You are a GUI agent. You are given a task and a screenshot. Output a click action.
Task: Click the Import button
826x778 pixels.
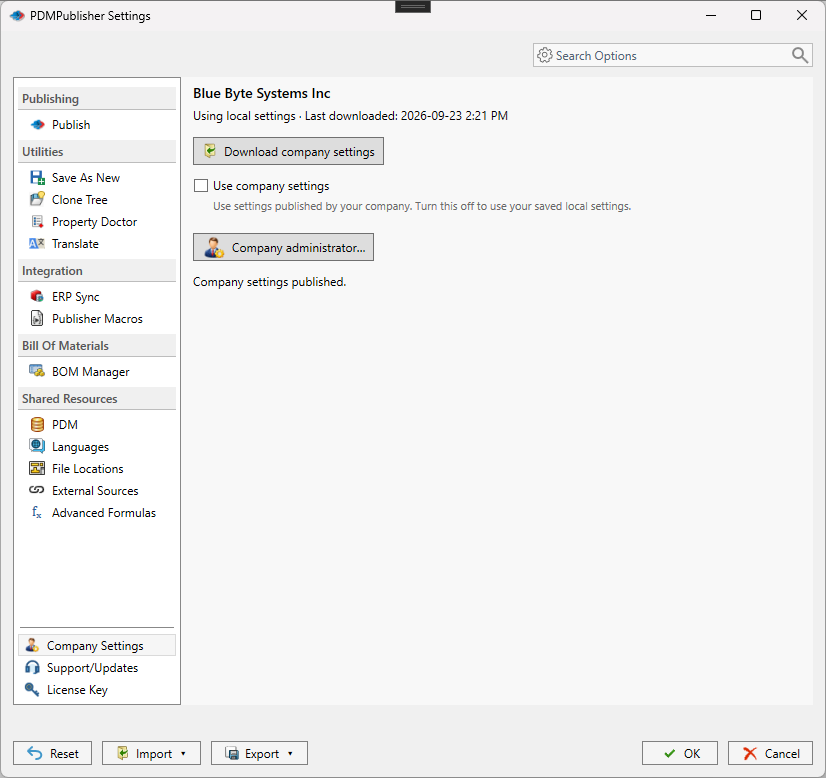[151, 753]
